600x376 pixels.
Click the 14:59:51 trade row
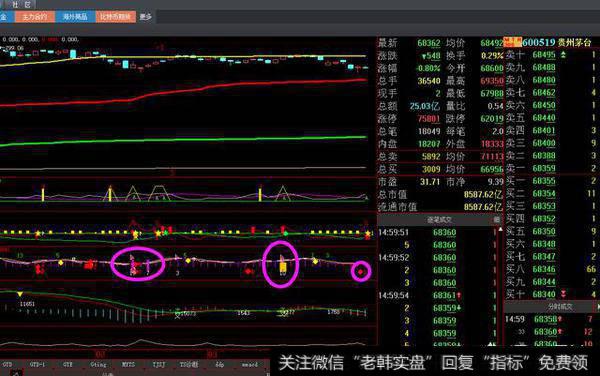click(437, 232)
